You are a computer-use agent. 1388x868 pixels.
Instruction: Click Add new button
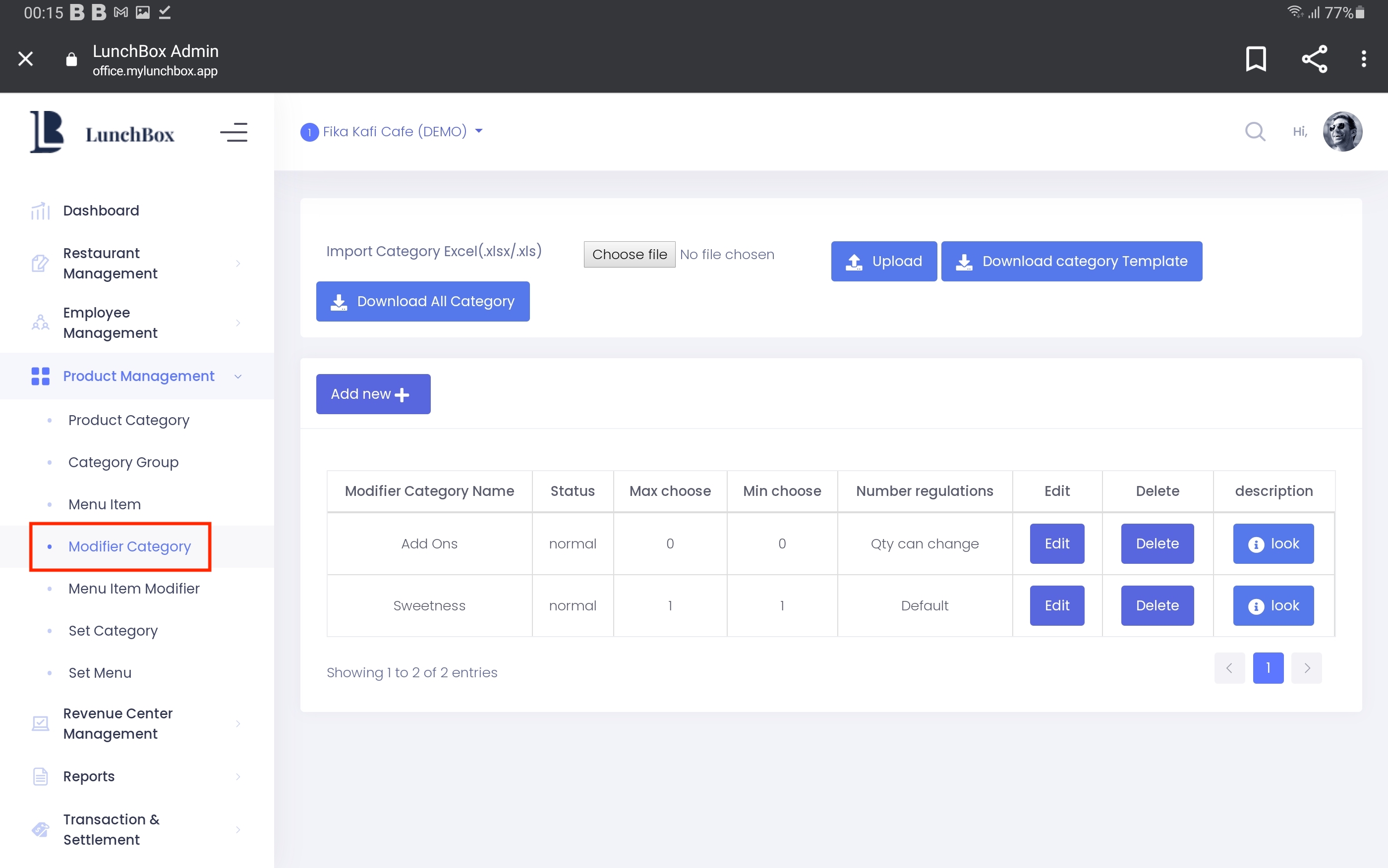click(x=373, y=394)
